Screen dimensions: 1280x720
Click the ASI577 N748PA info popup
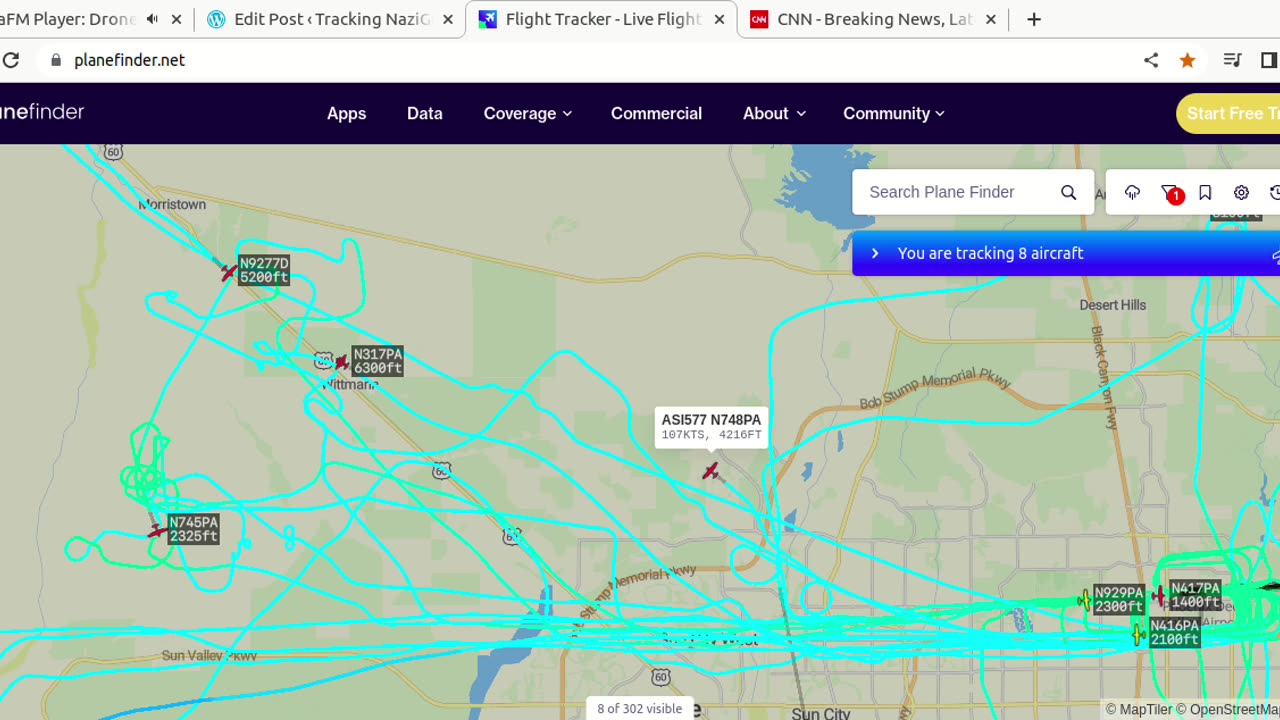(x=711, y=427)
